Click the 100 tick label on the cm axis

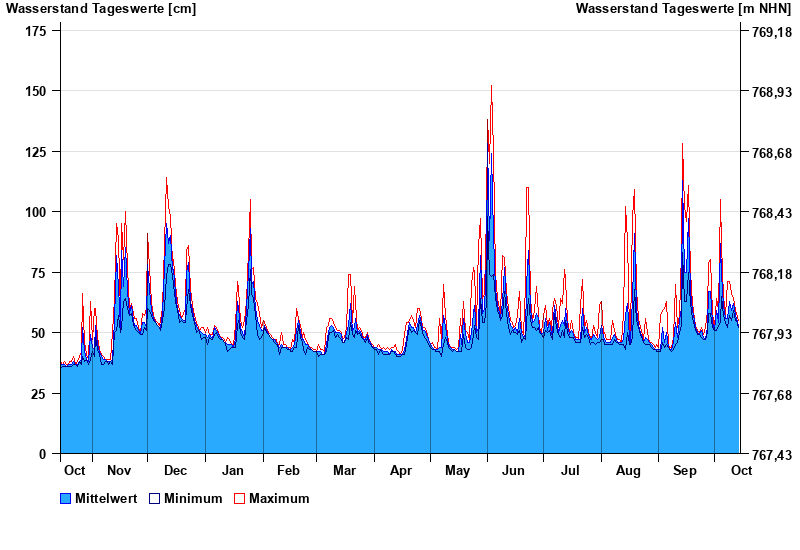click(x=36, y=212)
